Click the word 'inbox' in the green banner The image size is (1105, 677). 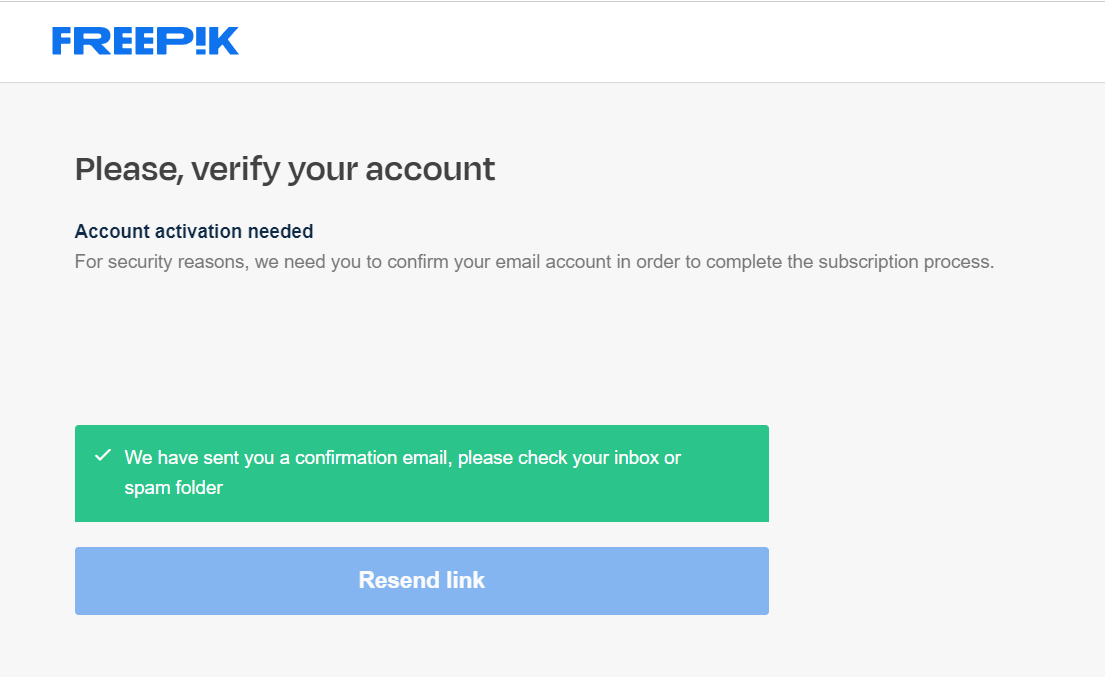click(635, 458)
